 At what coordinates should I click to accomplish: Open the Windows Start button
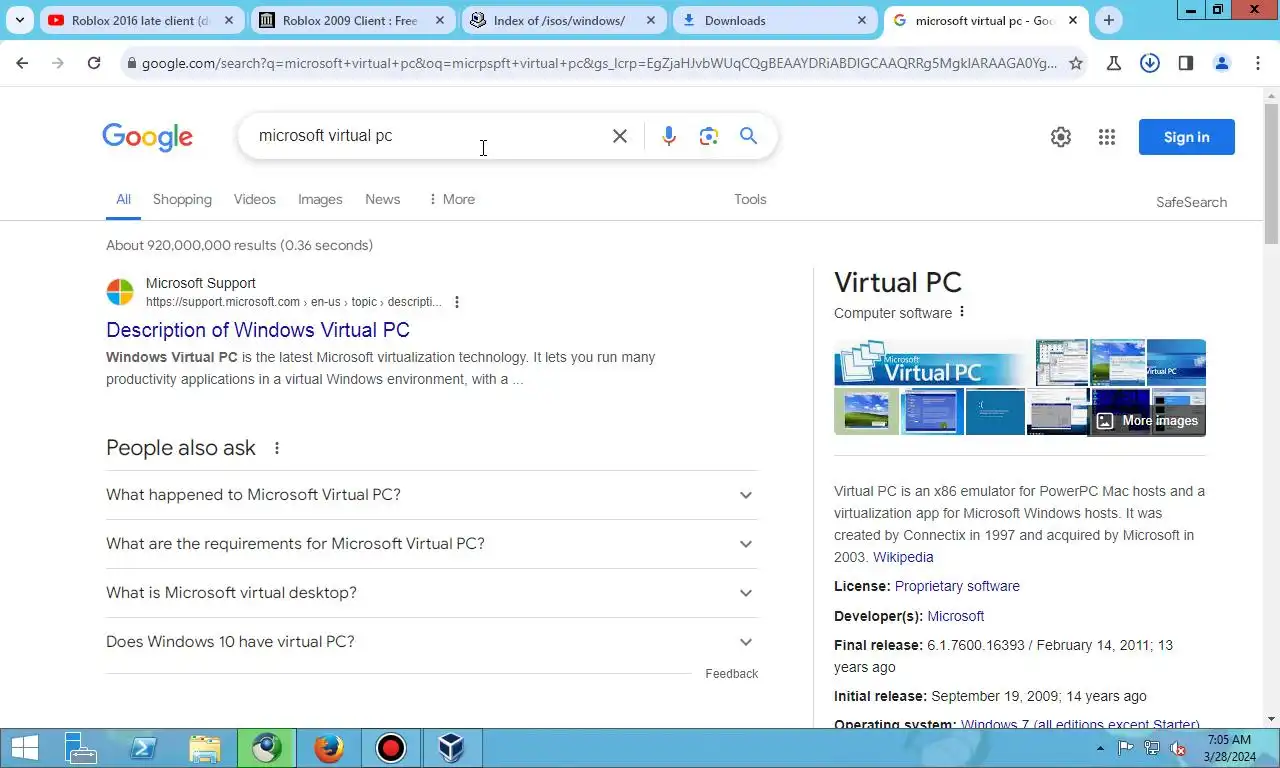pyautogui.click(x=24, y=748)
